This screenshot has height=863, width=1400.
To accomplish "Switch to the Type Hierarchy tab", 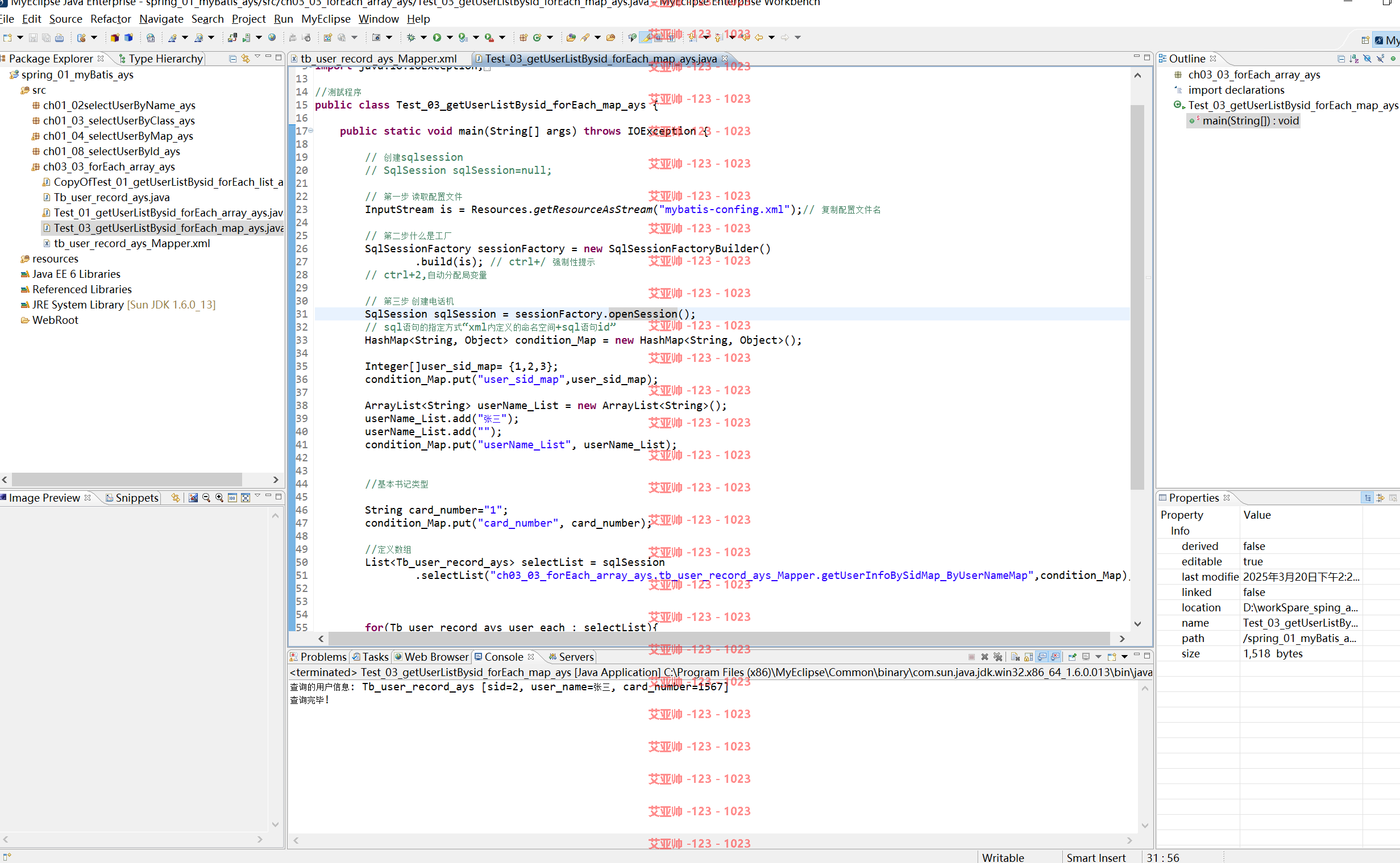I will [x=161, y=58].
